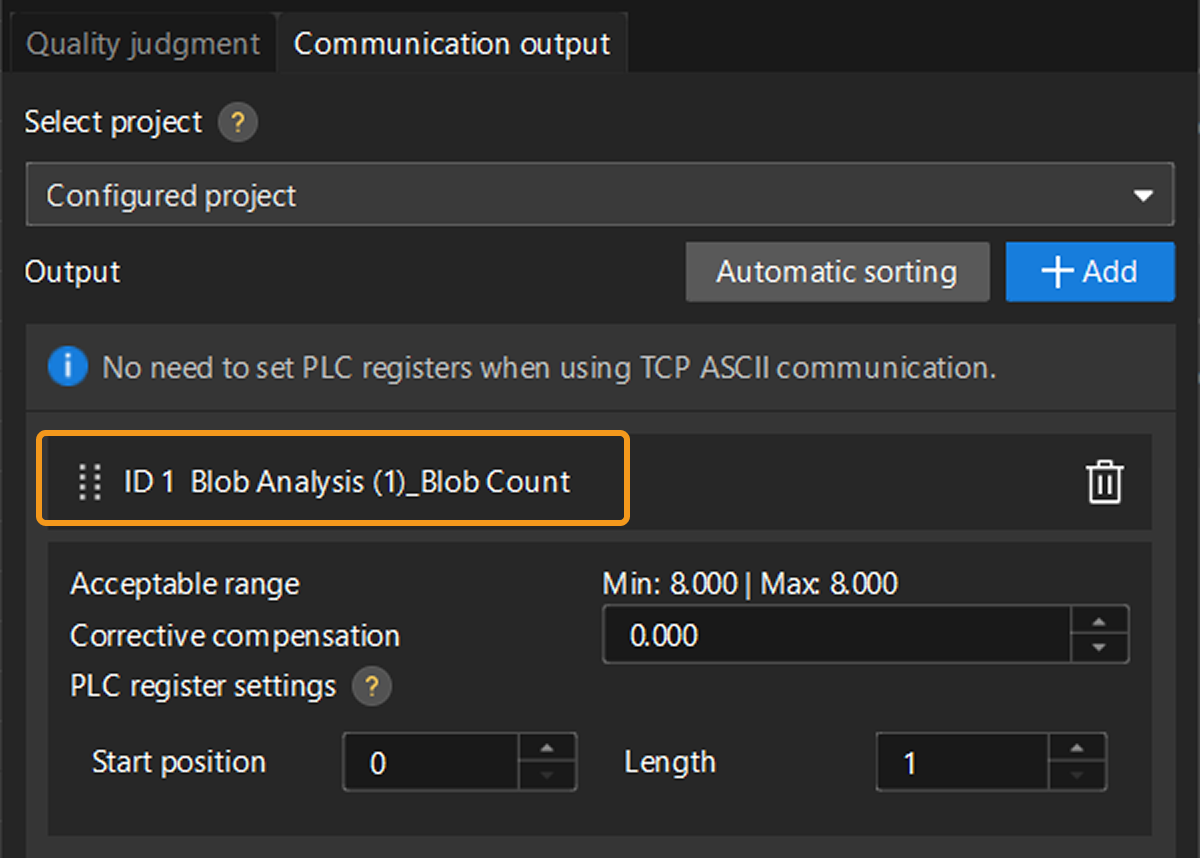Screen dimensions: 1200x858
Task: Select ID 1 Blob Analysis output row
Action: click(346, 482)
